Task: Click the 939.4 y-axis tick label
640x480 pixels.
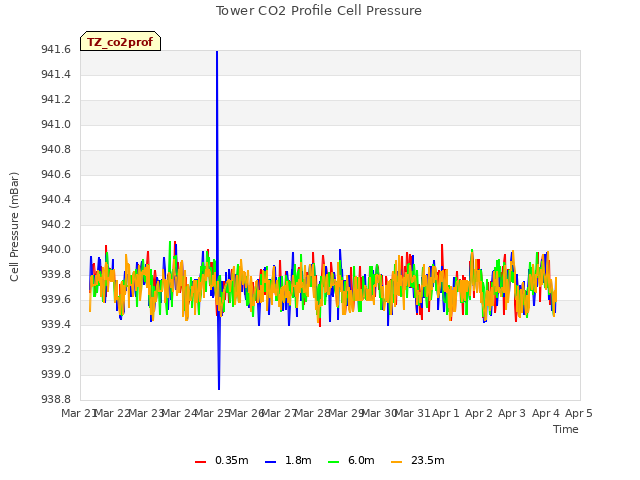Action: pyautogui.click(x=56, y=324)
